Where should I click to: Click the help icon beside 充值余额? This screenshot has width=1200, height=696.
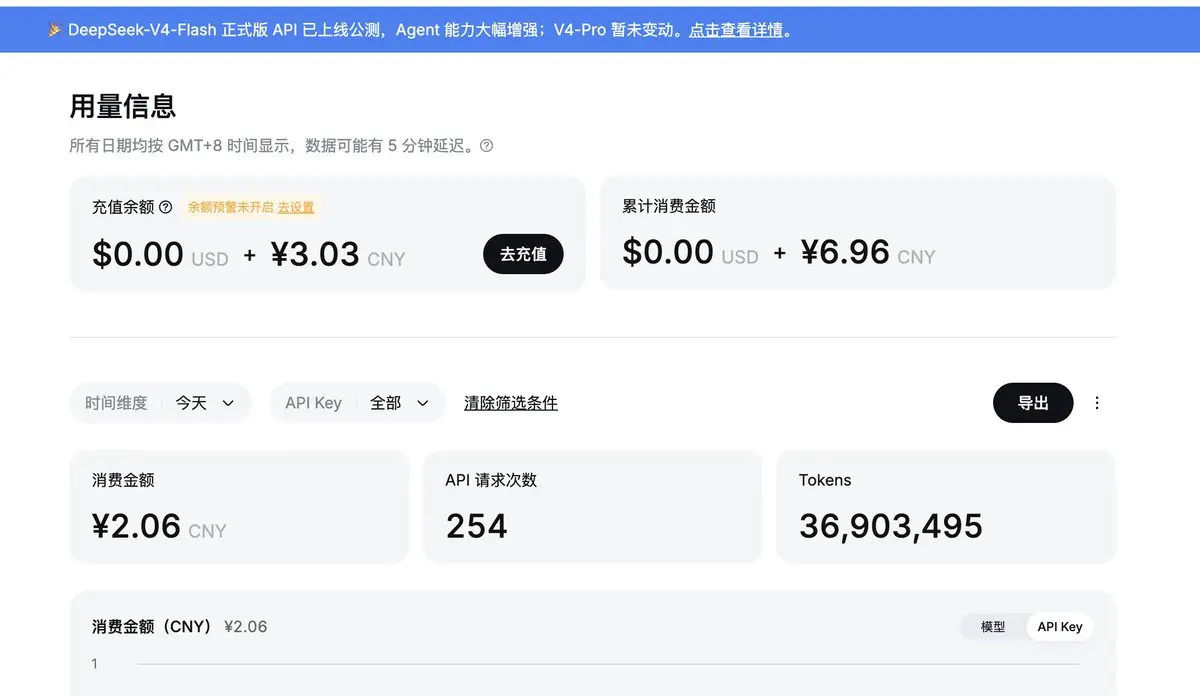[166, 207]
